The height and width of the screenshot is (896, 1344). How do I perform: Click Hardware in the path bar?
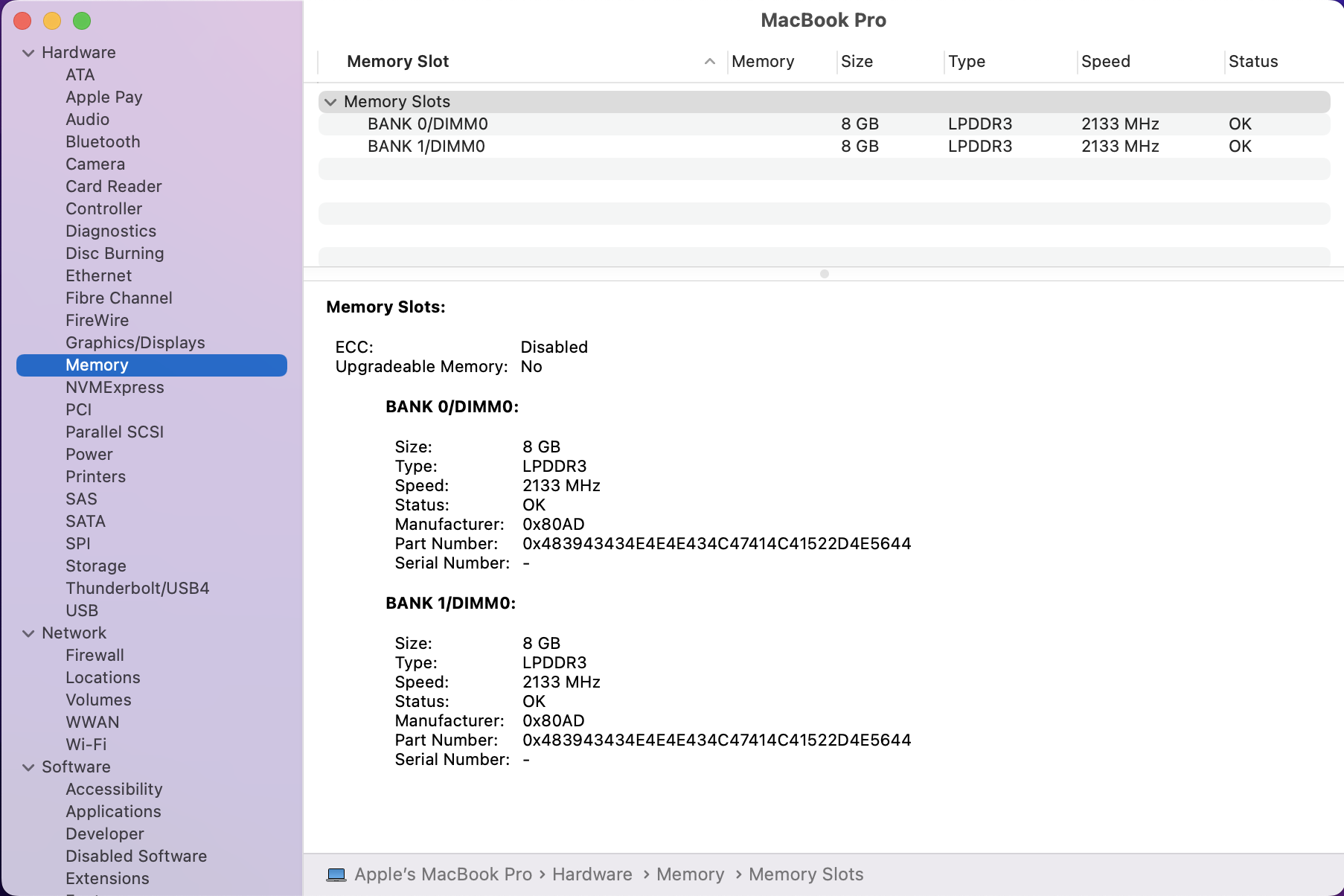[592, 874]
